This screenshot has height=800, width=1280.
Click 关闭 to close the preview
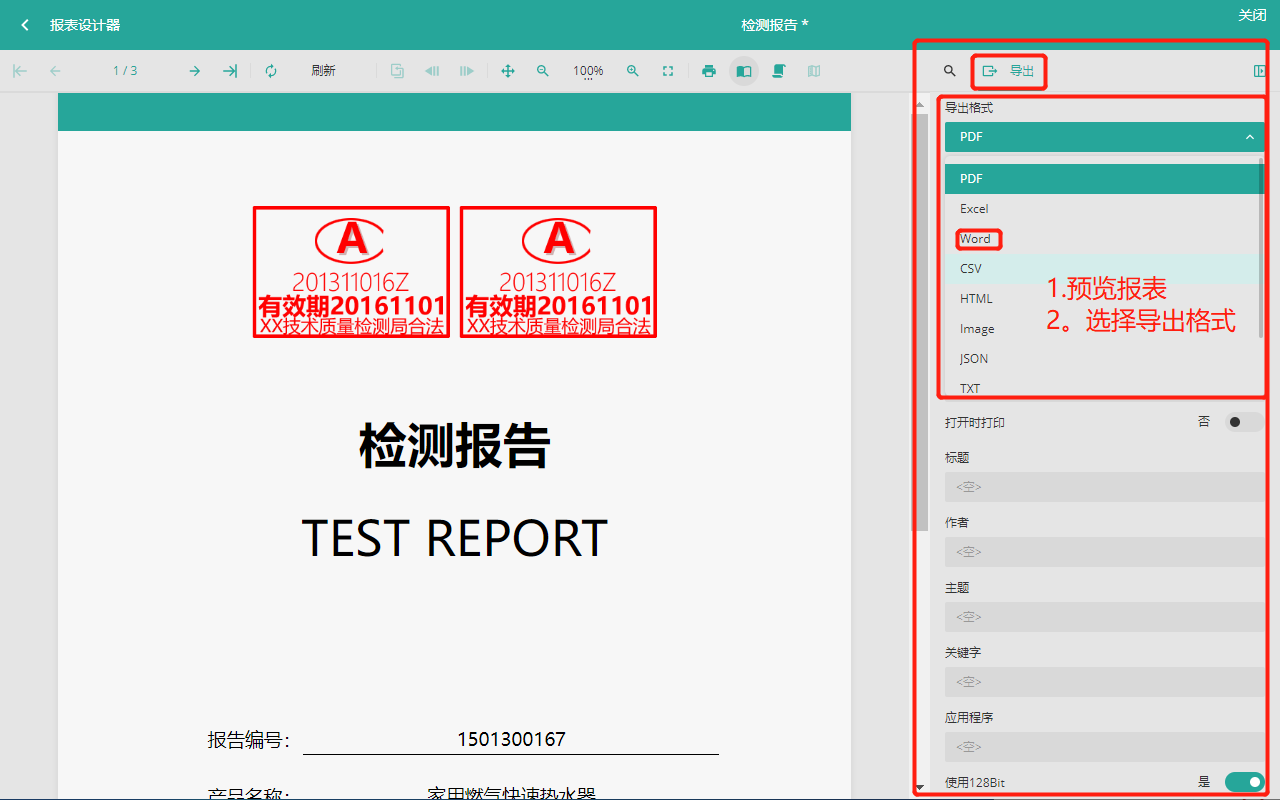(1252, 15)
